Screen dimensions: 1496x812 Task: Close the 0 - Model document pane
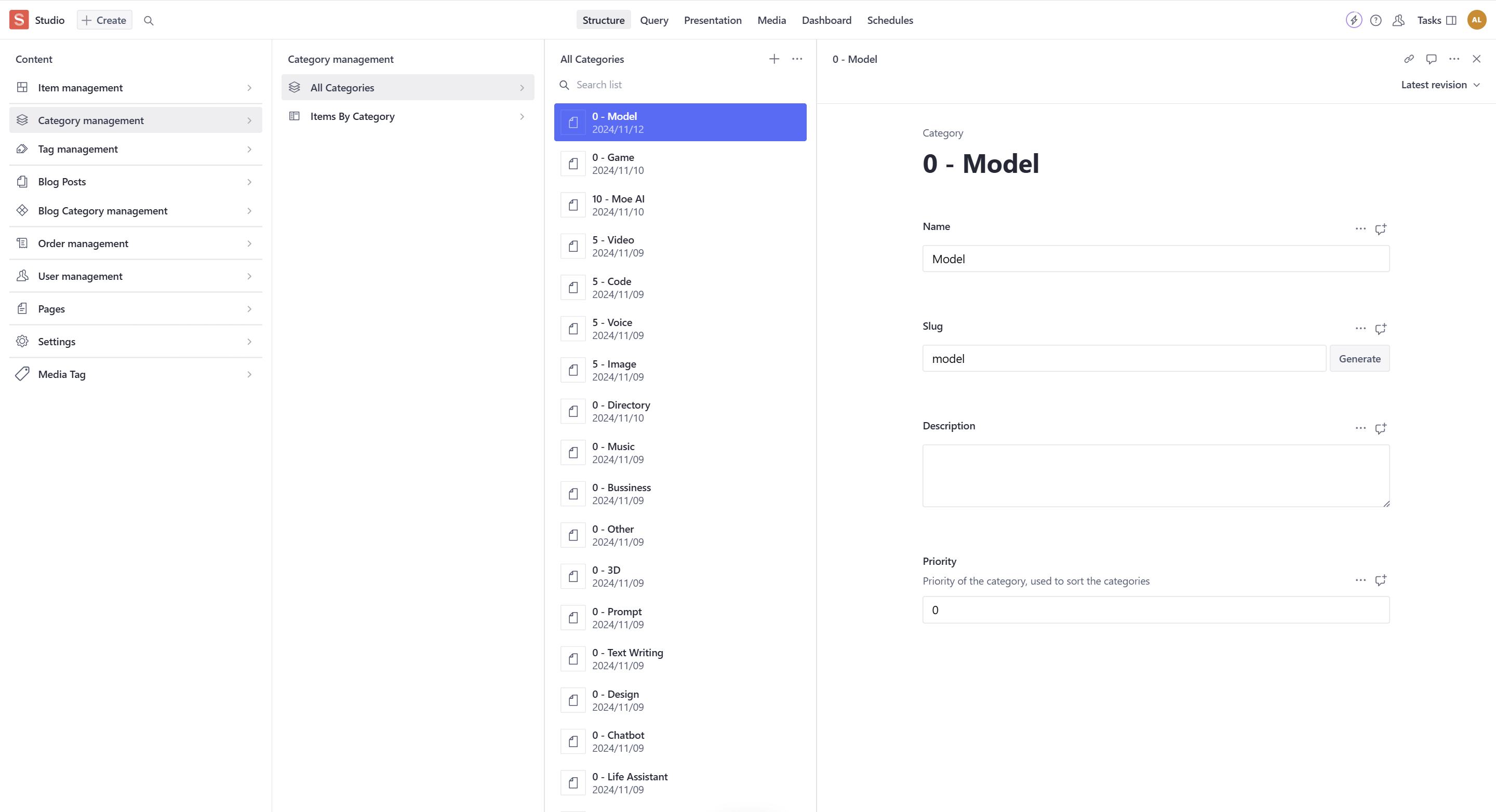(1476, 59)
